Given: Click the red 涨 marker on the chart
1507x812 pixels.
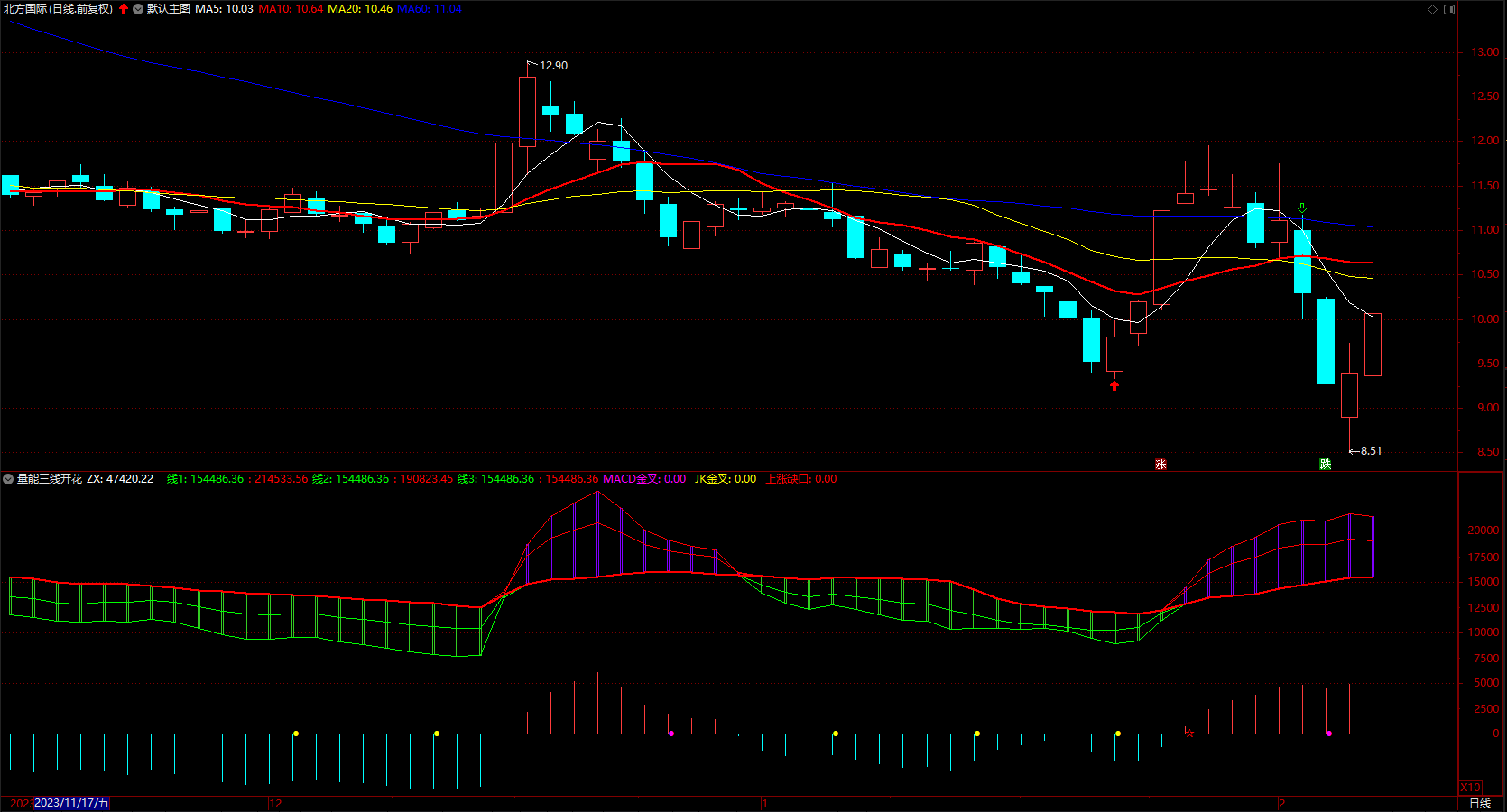Looking at the screenshot, I should click(x=1160, y=464).
